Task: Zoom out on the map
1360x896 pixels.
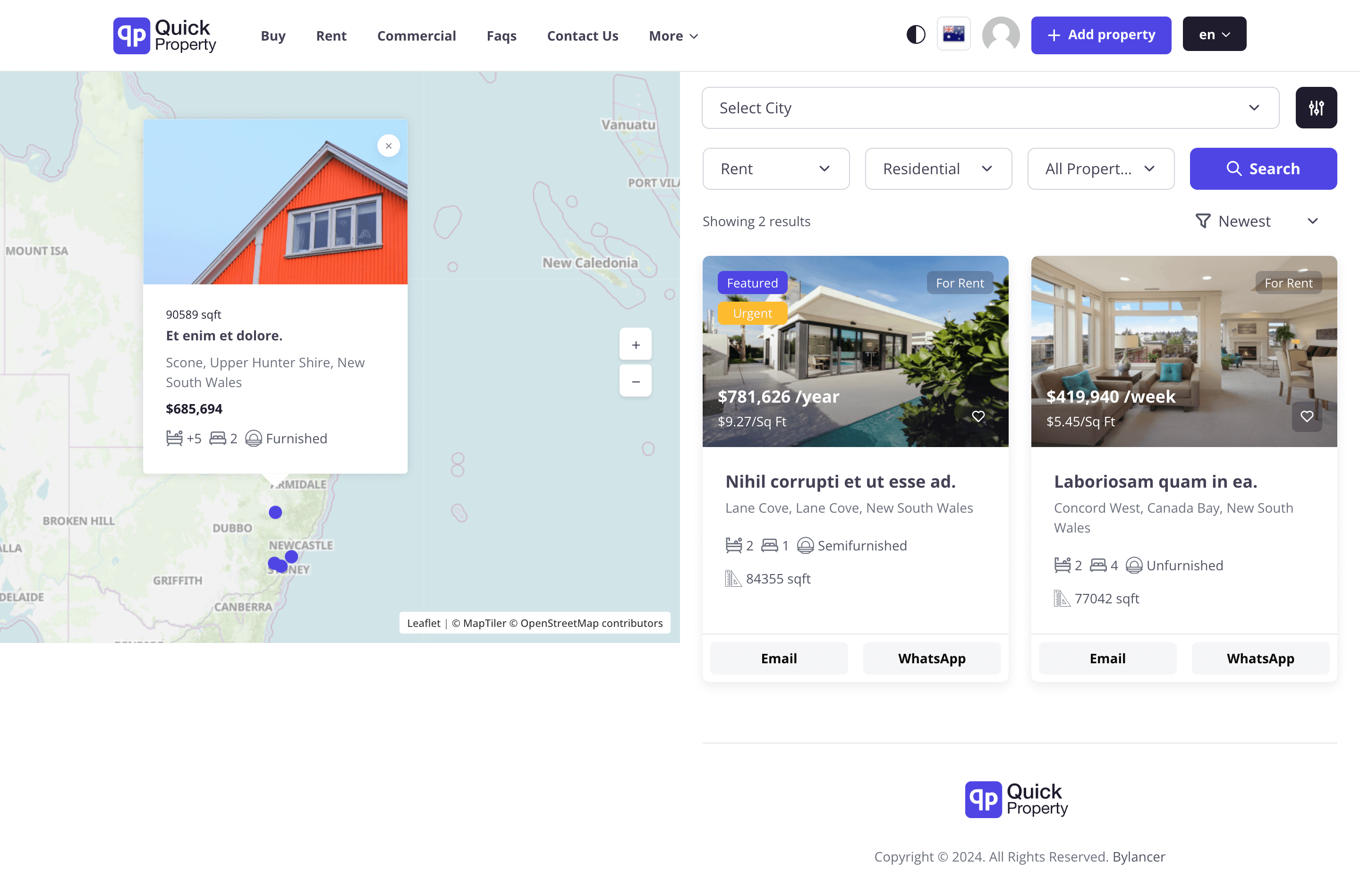Action: click(636, 381)
